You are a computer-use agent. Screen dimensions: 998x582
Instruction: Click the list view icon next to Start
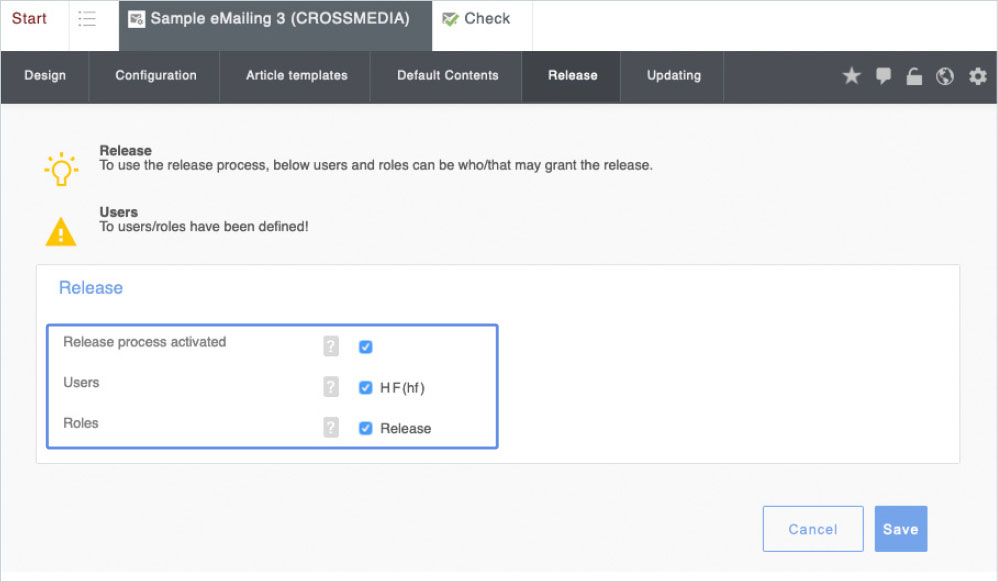pos(87,19)
